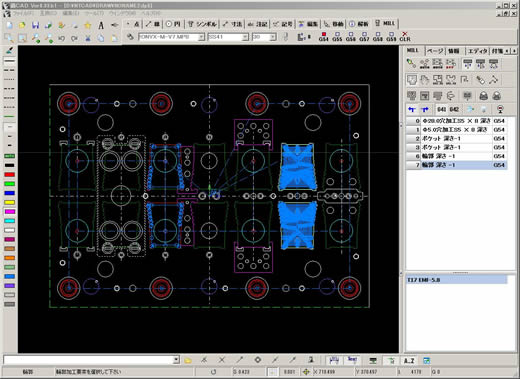Select row 3 ポケット 深さ-1 operation
Screen dimensions: 520x379
tap(457, 147)
